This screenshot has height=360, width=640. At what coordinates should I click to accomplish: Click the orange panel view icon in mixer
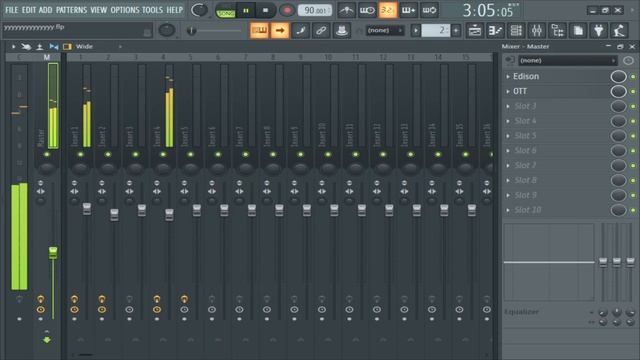(67, 47)
